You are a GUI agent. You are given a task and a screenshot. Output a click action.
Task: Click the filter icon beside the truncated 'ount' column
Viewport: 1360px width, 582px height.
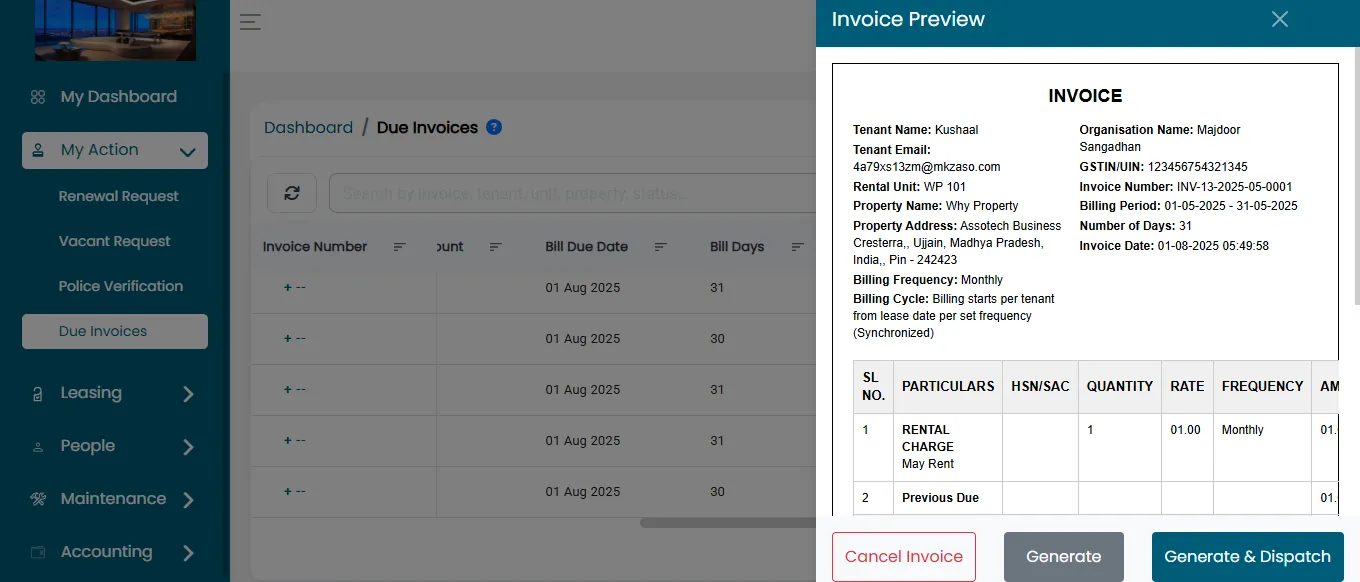(496, 247)
